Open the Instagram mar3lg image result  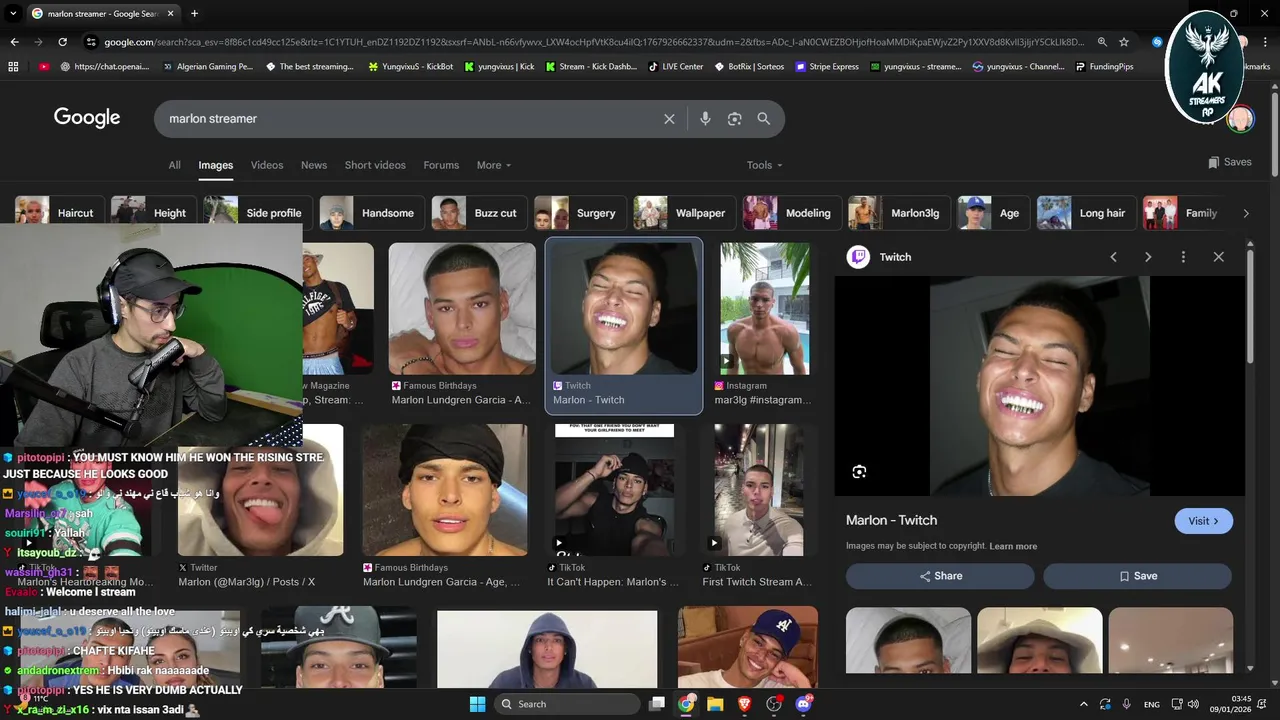coord(765,309)
